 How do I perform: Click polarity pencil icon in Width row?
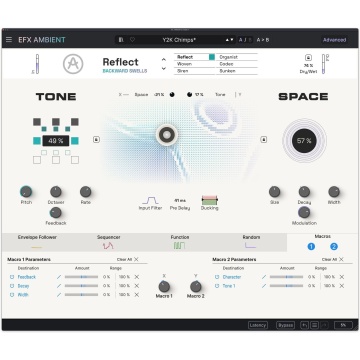tap(59, 295)
